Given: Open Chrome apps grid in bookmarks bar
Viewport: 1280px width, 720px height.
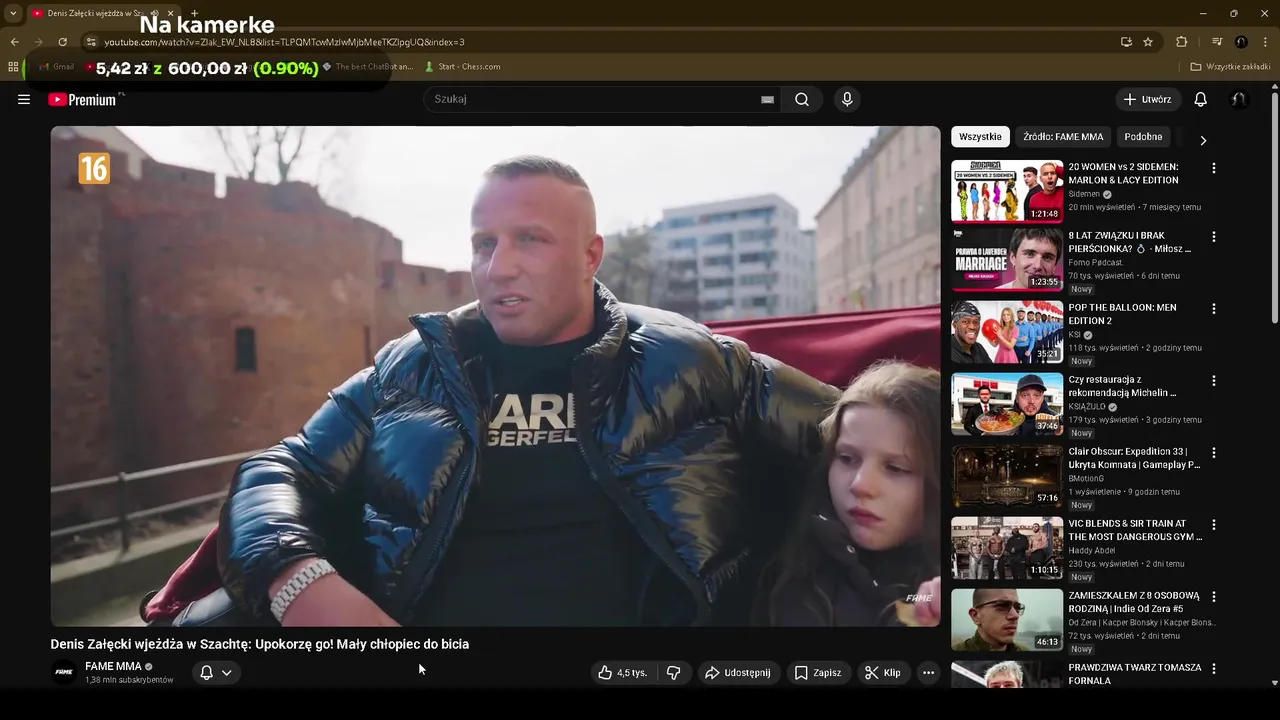Looking at the screenshot, I should tap(13, 67).
